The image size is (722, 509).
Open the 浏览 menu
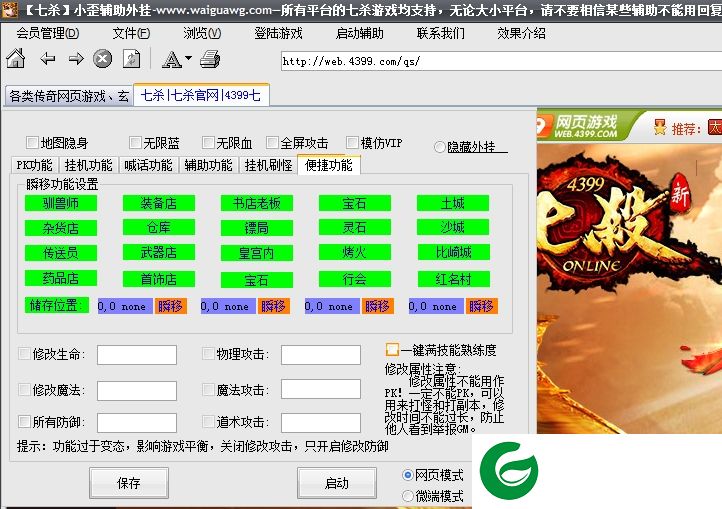(x=202, y=33)
